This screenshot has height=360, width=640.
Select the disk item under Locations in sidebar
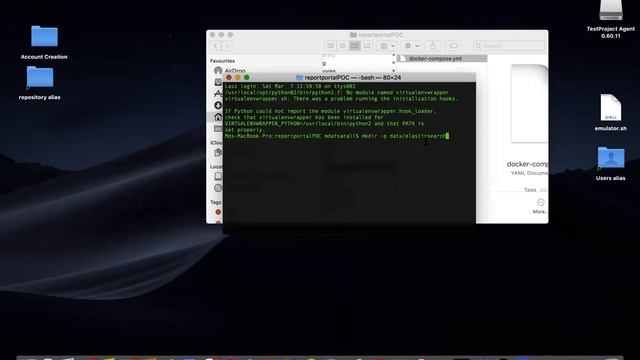(x=218, y=176)
